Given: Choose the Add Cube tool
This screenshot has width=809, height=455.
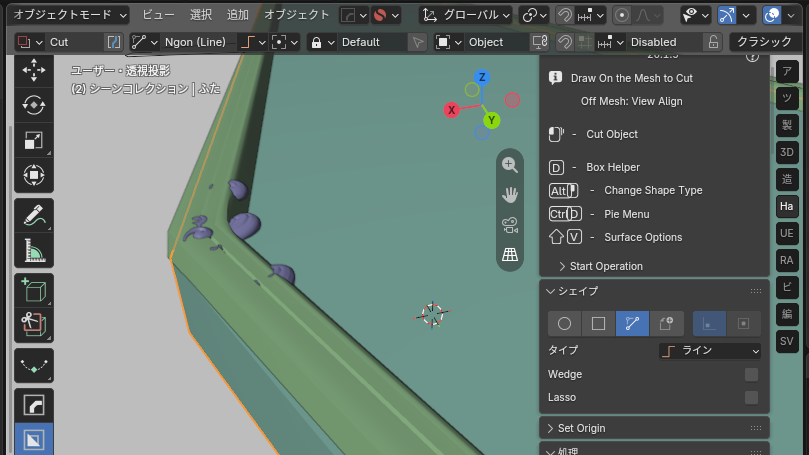Looking at the screenshot, I should [34, 290].
